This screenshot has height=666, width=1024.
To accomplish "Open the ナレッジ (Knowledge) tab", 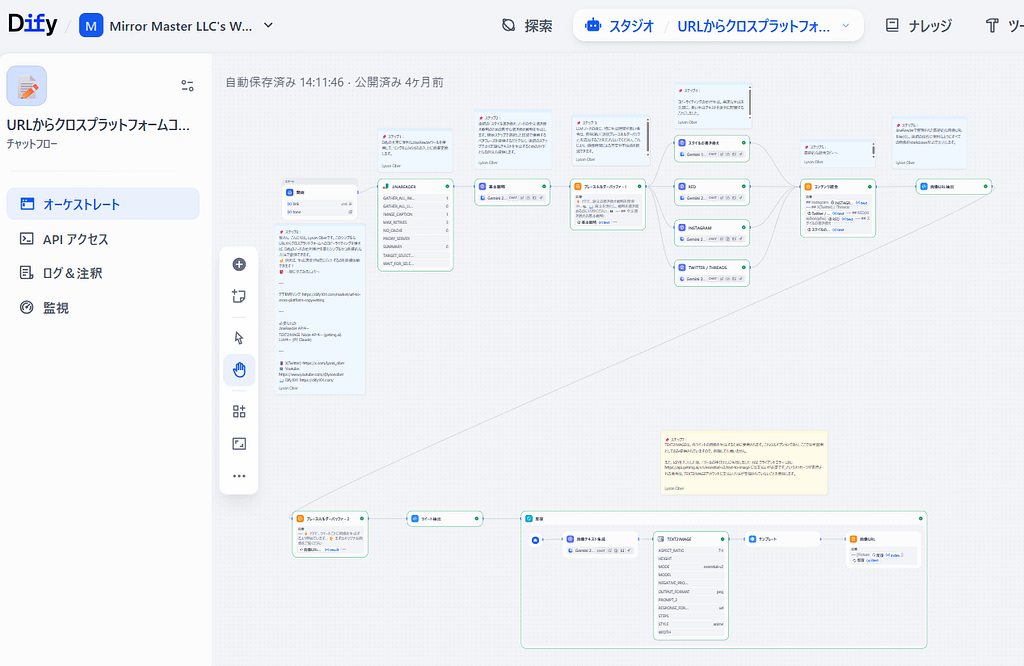I will click(918, 26).
